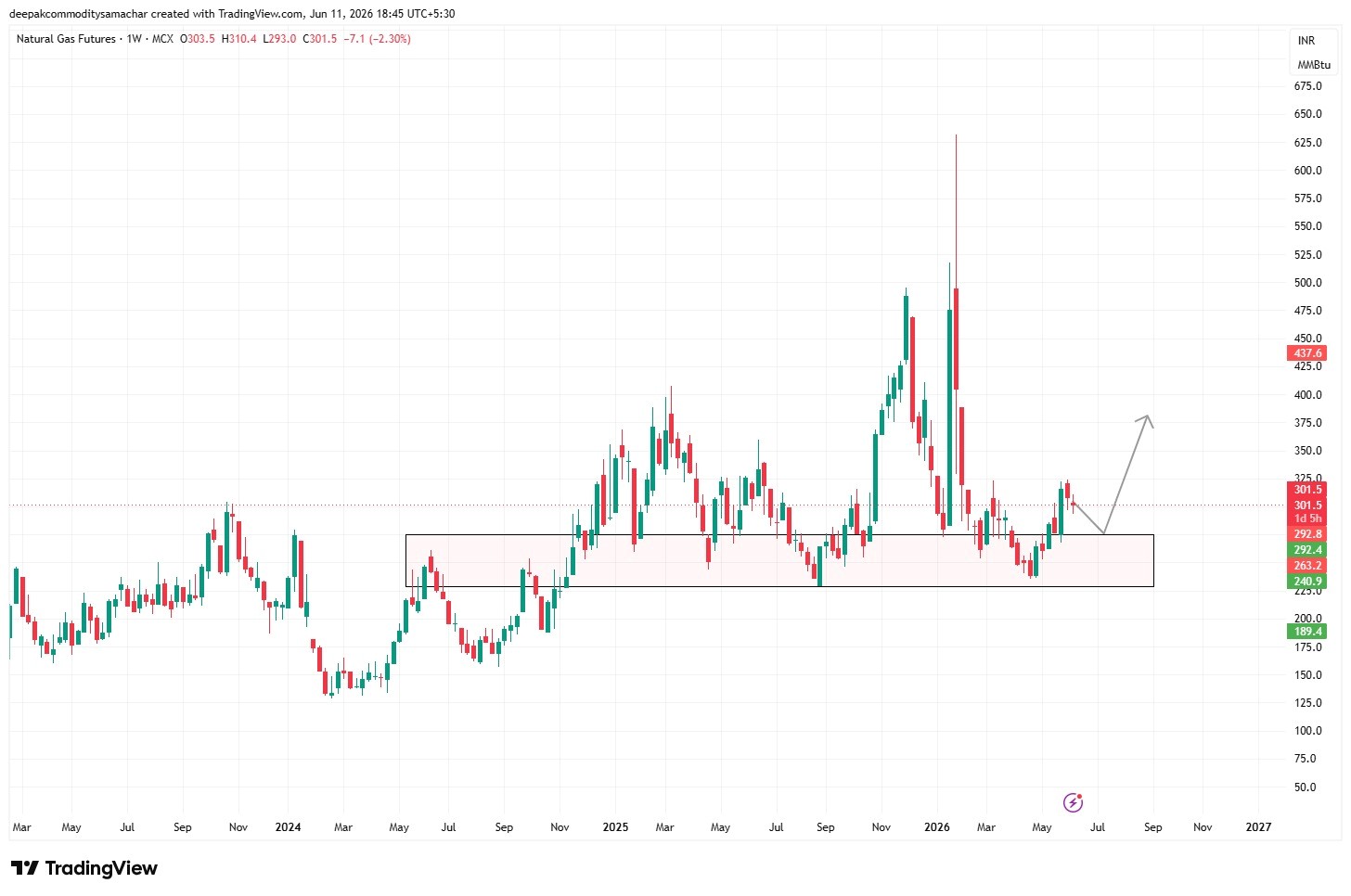The width and height of the screenshot is (1351, 896).
Task: Click the purple lightning bolt event icon
Action: coord(1073,802)
